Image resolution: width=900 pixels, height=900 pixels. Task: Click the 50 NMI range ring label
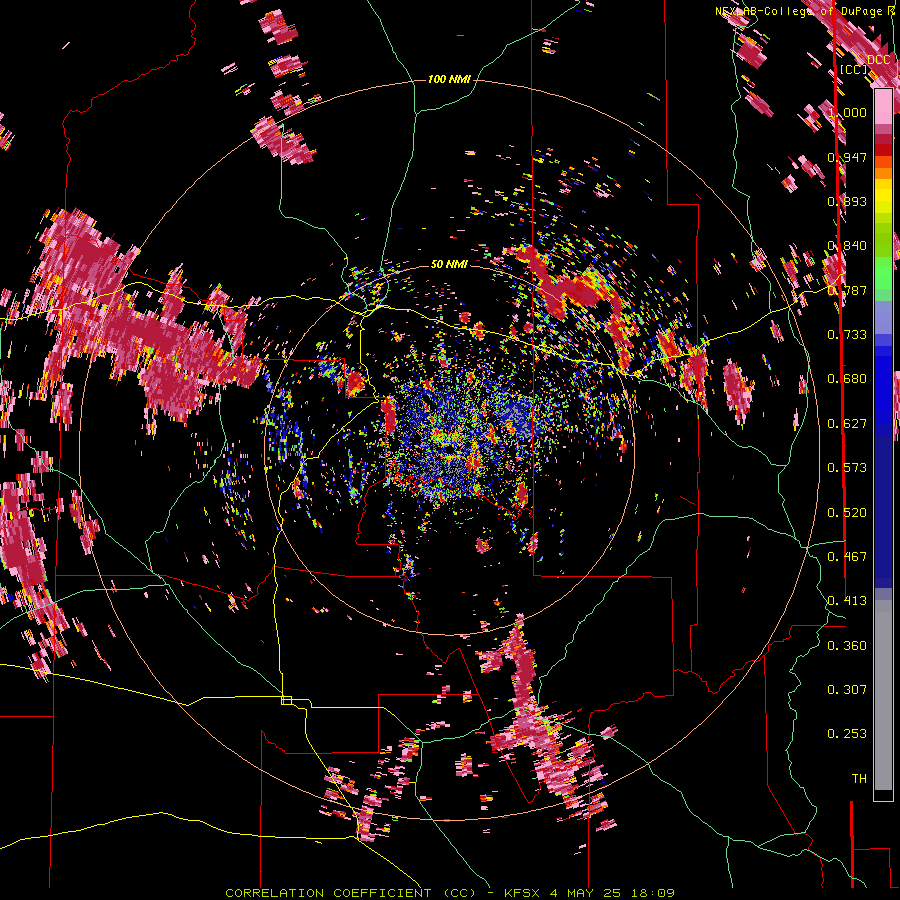coord(449,264)
